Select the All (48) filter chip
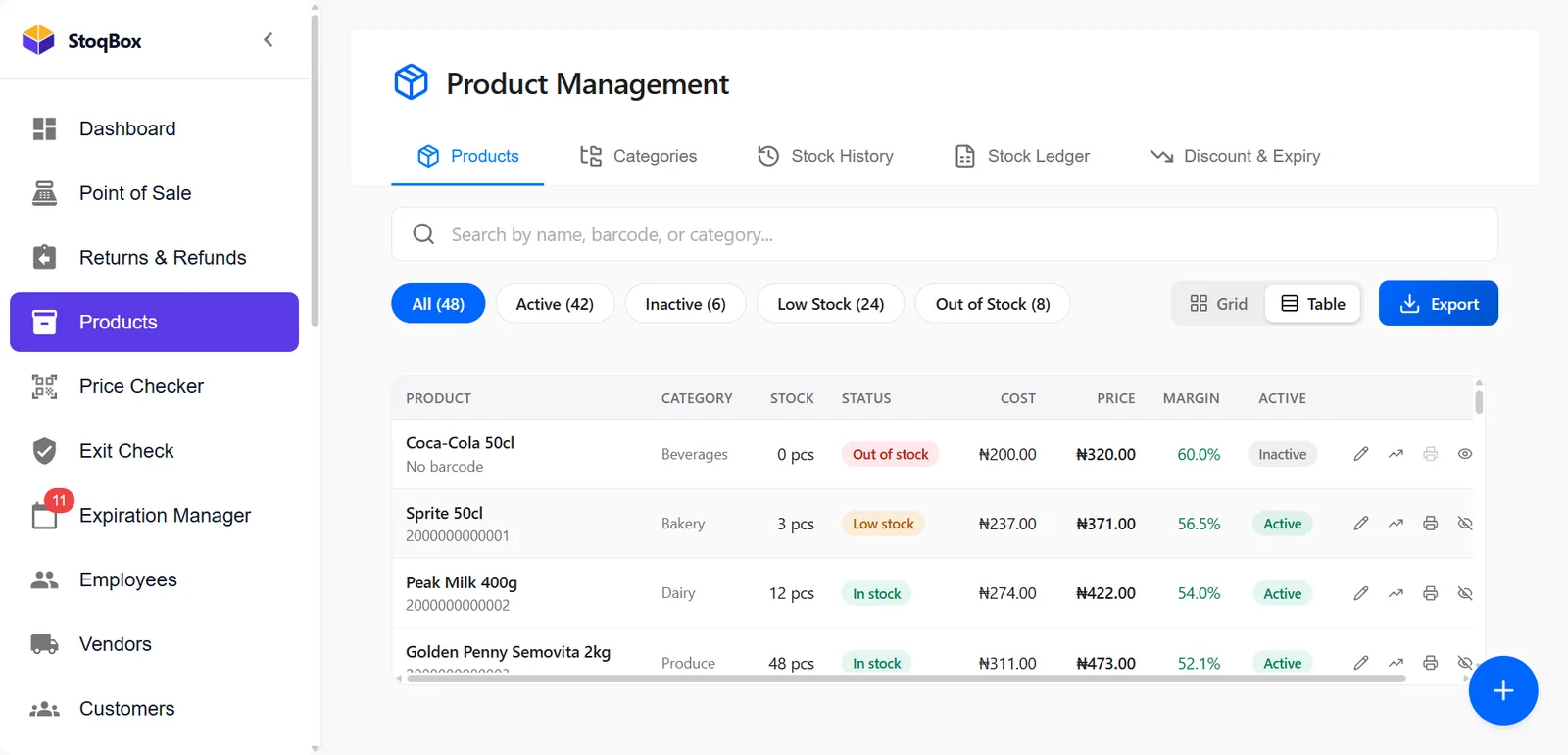 pyautogui.click(x=438, y=304)
